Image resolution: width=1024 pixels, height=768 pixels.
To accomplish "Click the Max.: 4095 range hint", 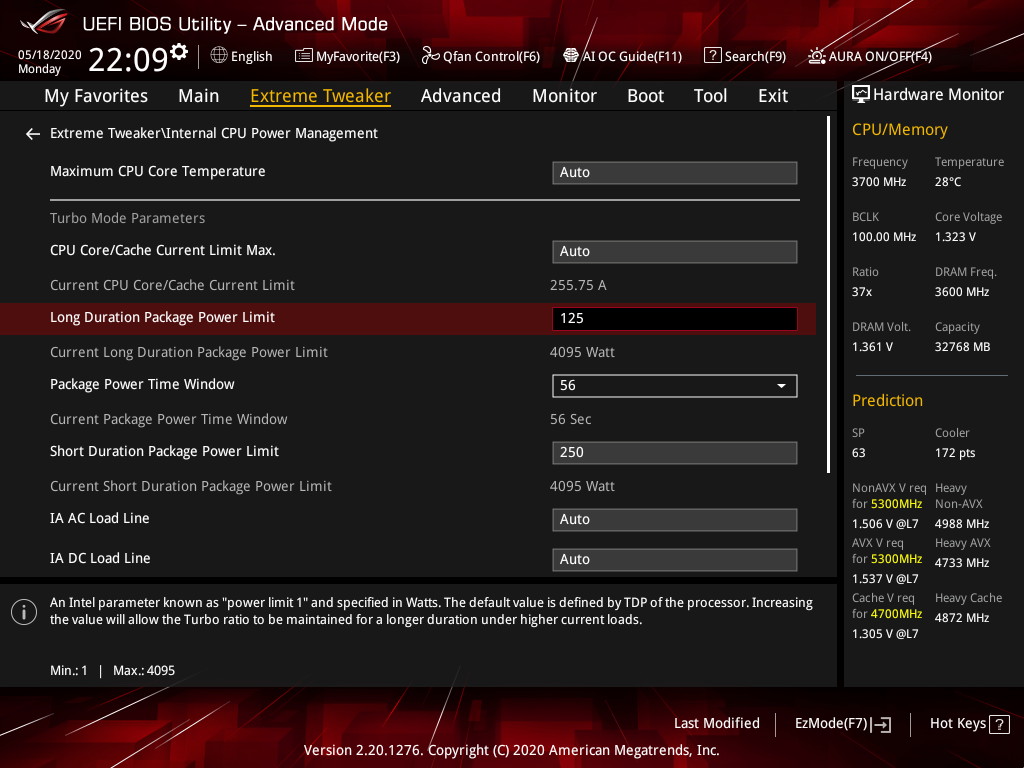I will point(144,671).
